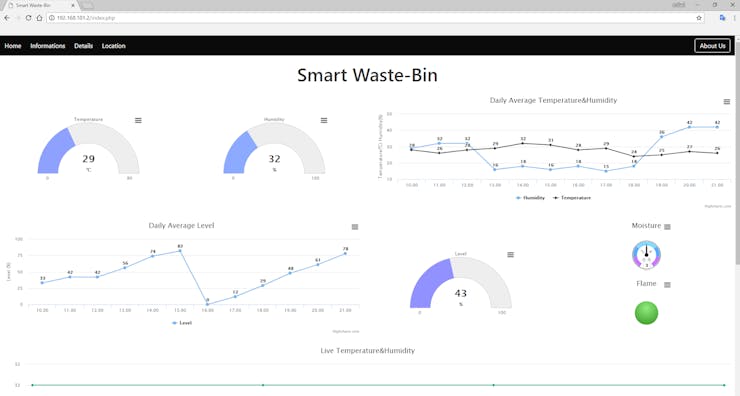The width and height of the screenshot is (740, 396).
Task: Click the About Us button
Action: 712,46
